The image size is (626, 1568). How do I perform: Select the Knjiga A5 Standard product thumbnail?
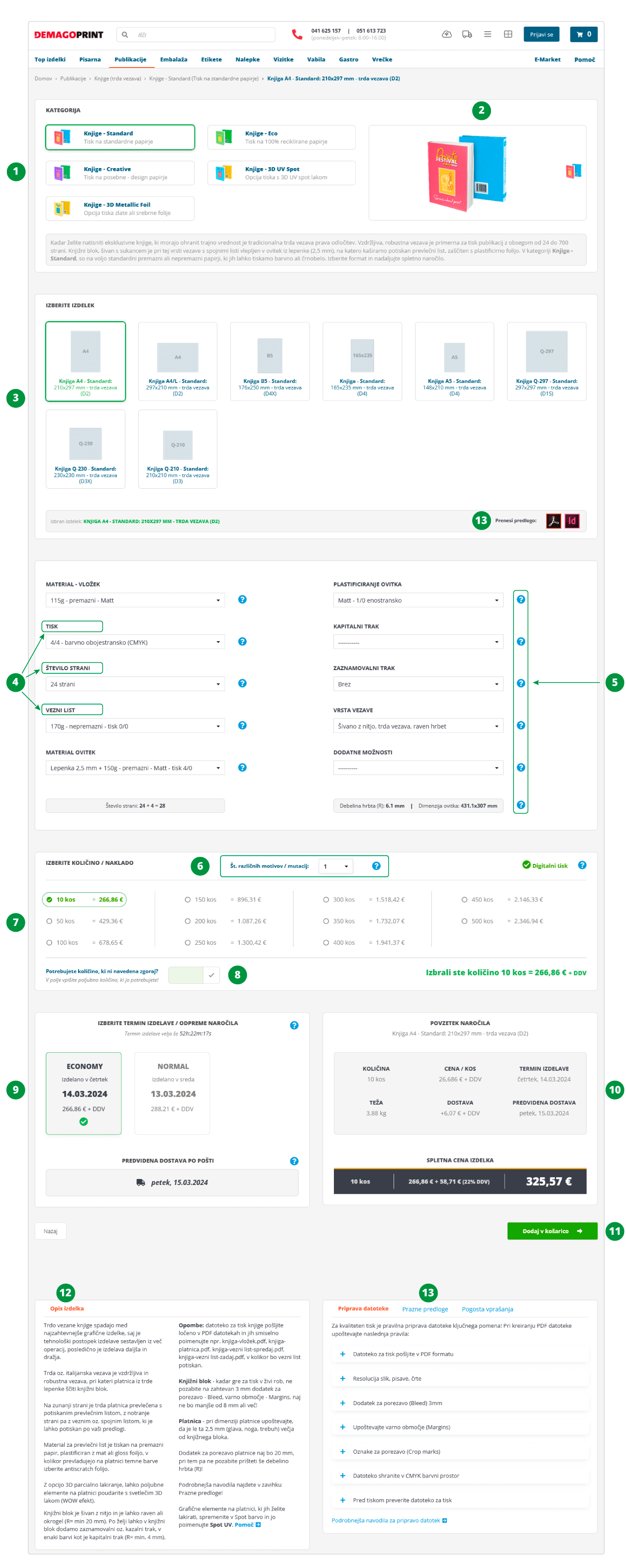pos(454,361)
